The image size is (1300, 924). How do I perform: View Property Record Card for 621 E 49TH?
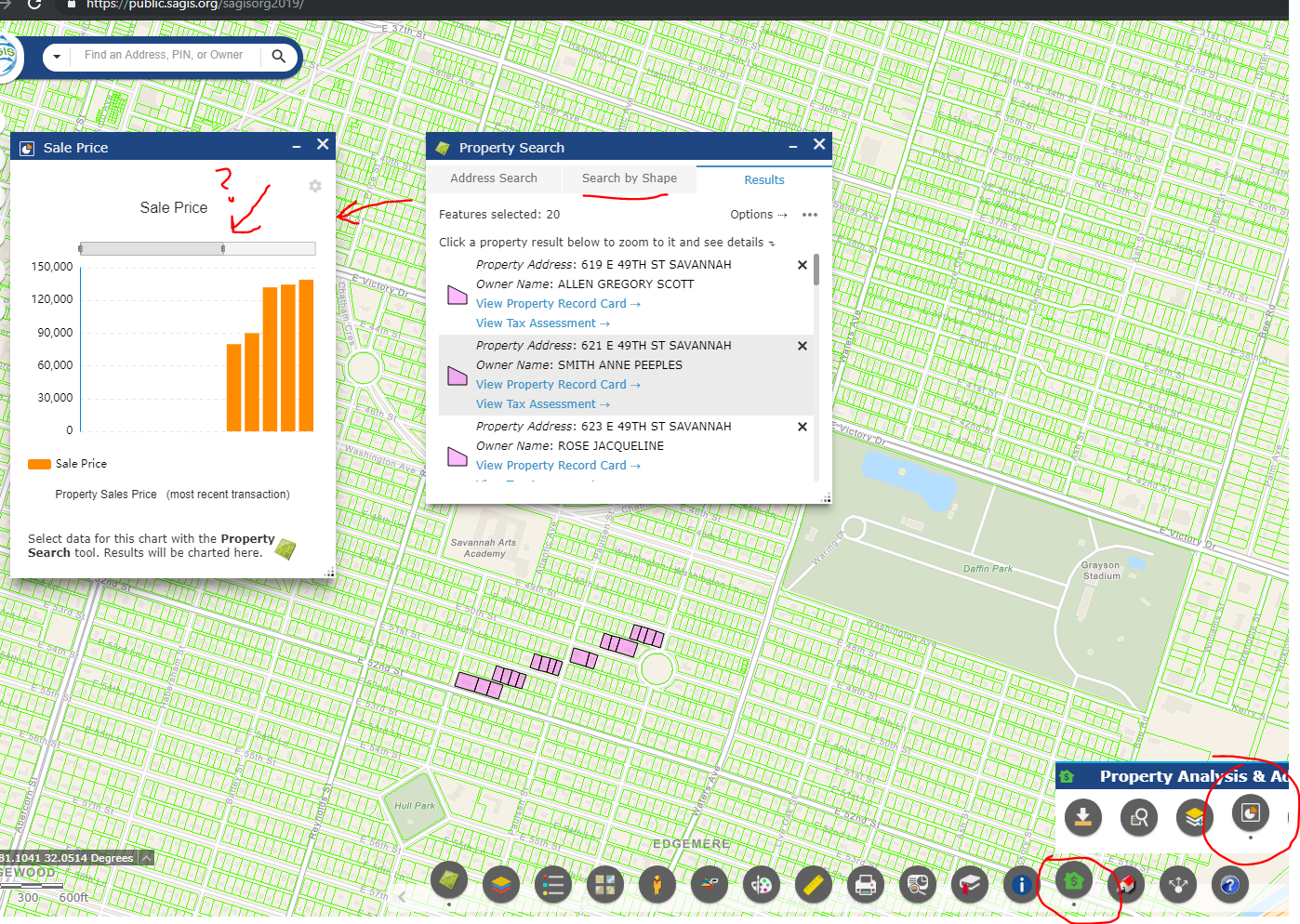(x=558, y=385)
